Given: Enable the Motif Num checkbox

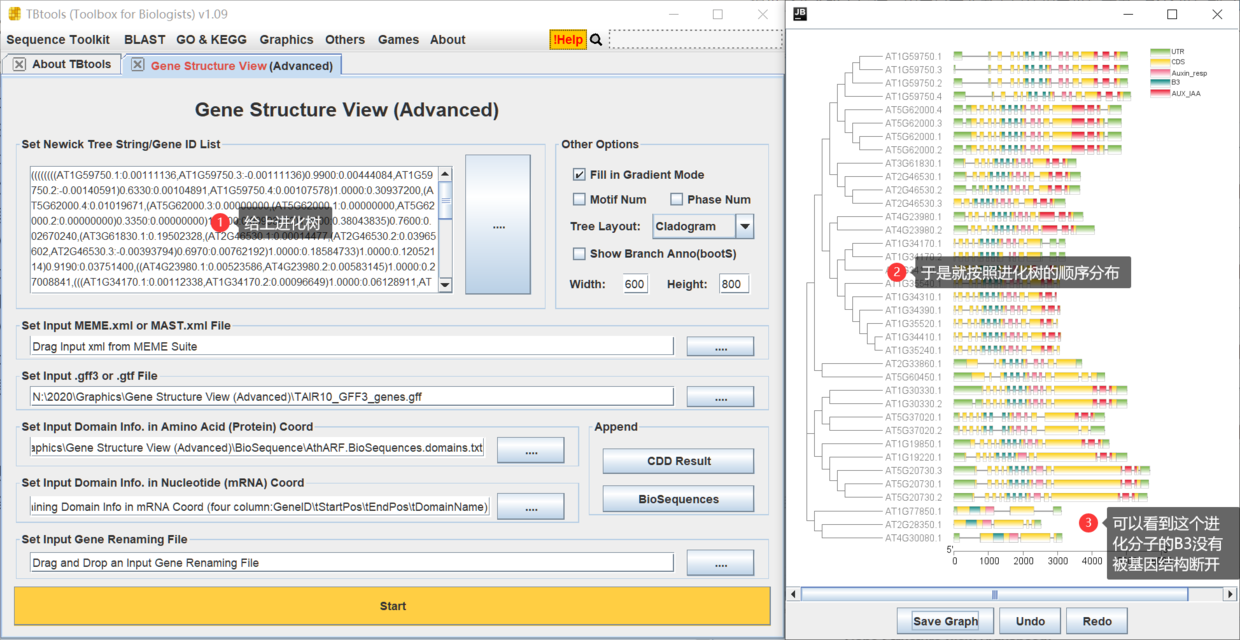Looking at the screenshot, I should point(579,200).
